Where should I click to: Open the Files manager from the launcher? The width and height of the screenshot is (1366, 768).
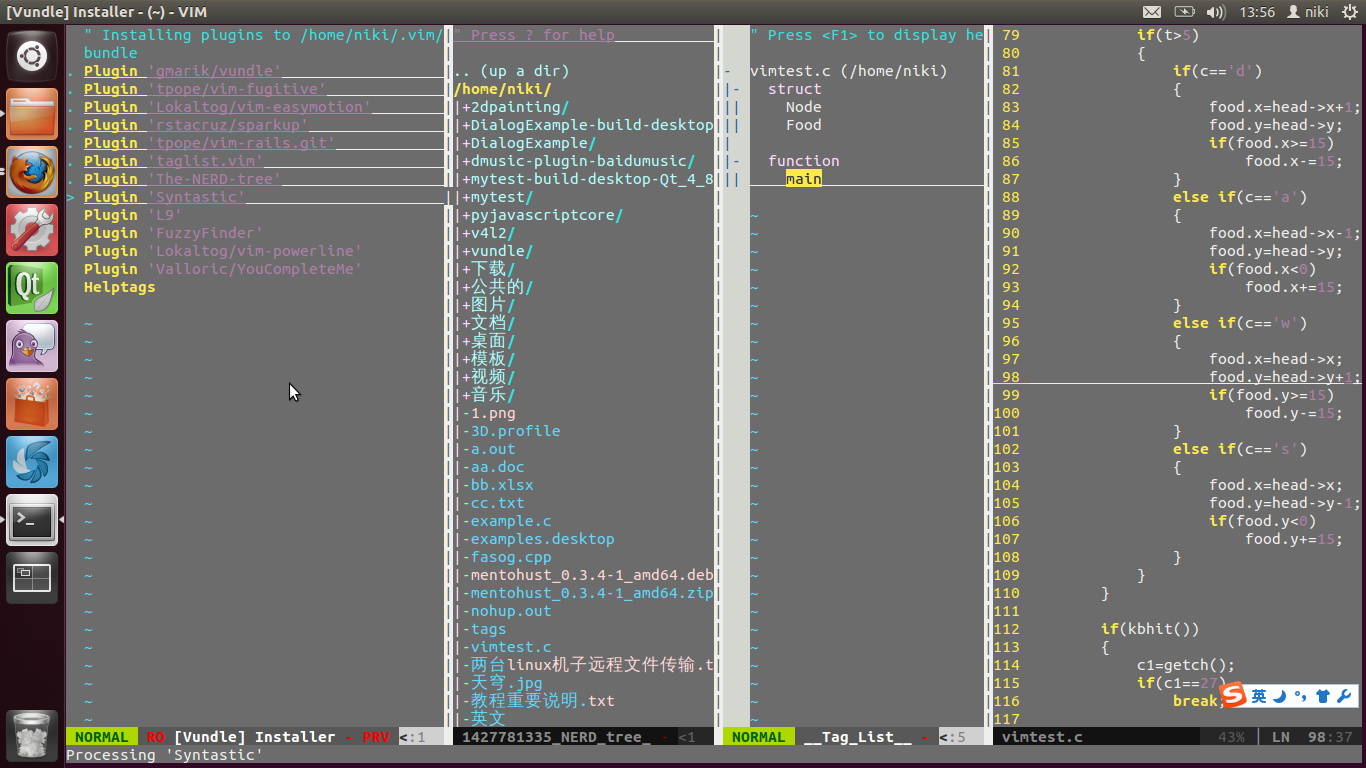click(32, 114)
